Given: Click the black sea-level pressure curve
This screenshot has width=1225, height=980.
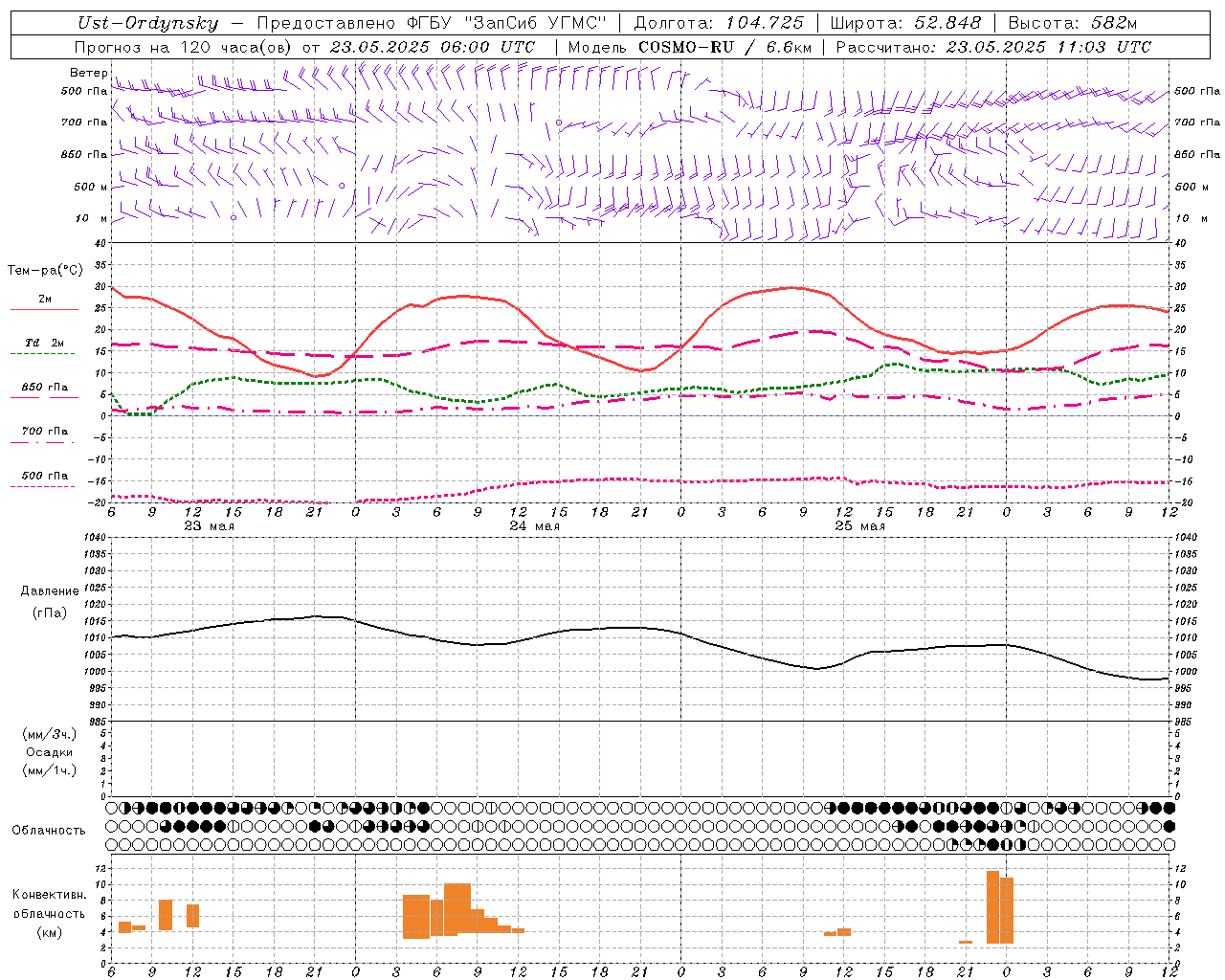Looking at the screenshot, I should (641, 628).
